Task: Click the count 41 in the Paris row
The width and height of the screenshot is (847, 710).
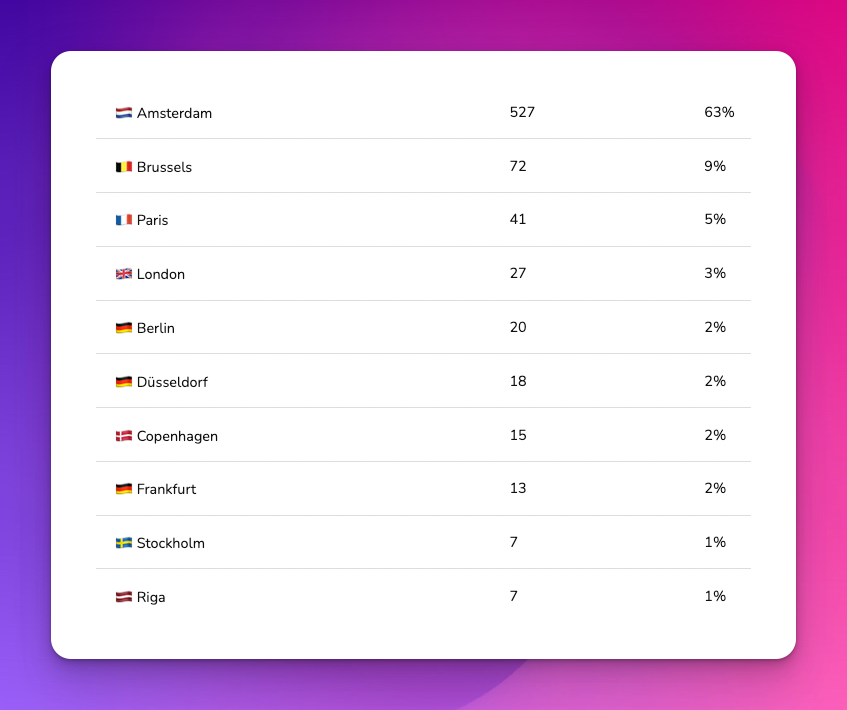Action: (x=518, y=219)
